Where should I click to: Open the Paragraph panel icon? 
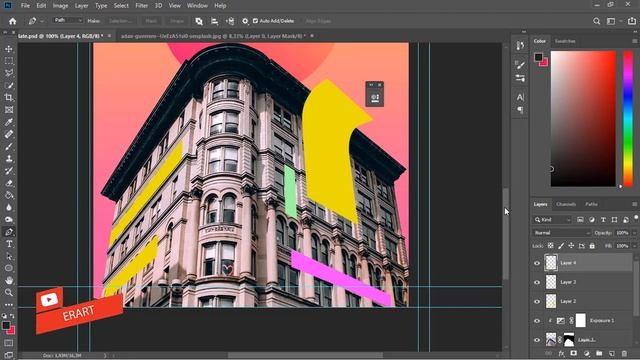coord(520,110)
